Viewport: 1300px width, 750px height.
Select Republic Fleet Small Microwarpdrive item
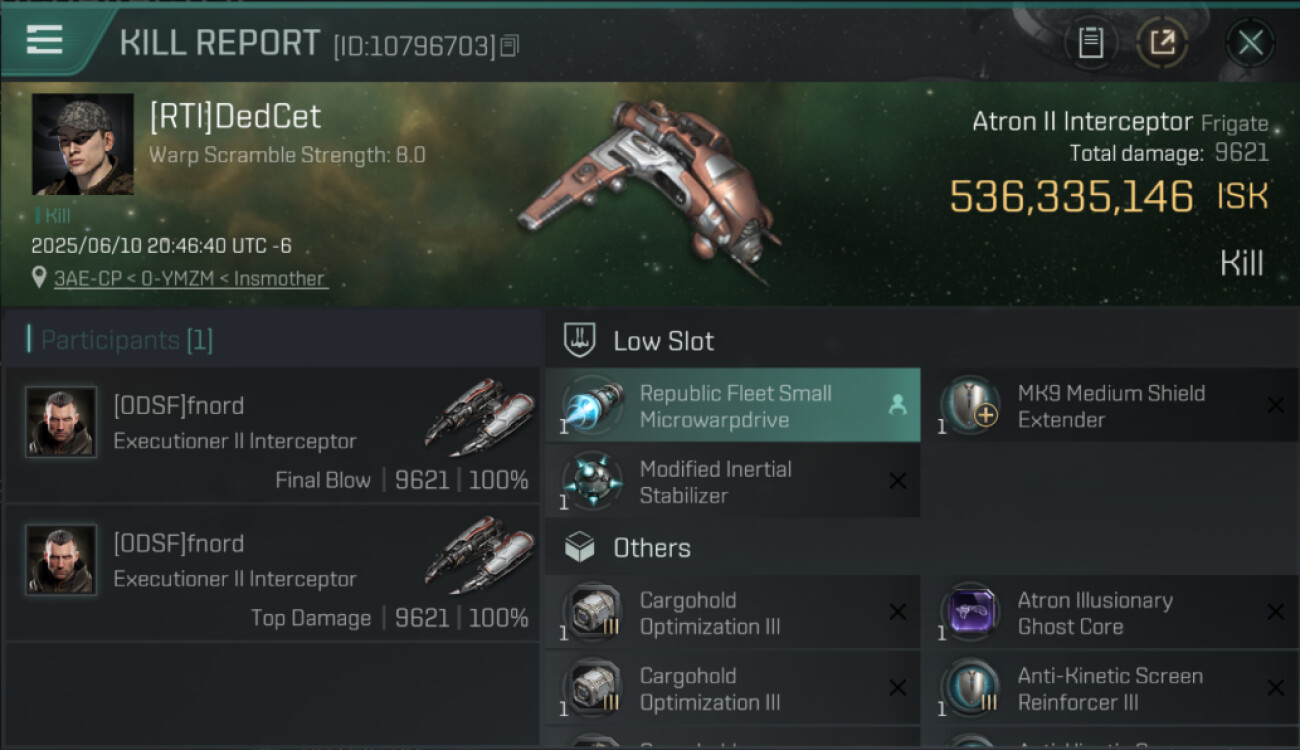pos(734,406)
